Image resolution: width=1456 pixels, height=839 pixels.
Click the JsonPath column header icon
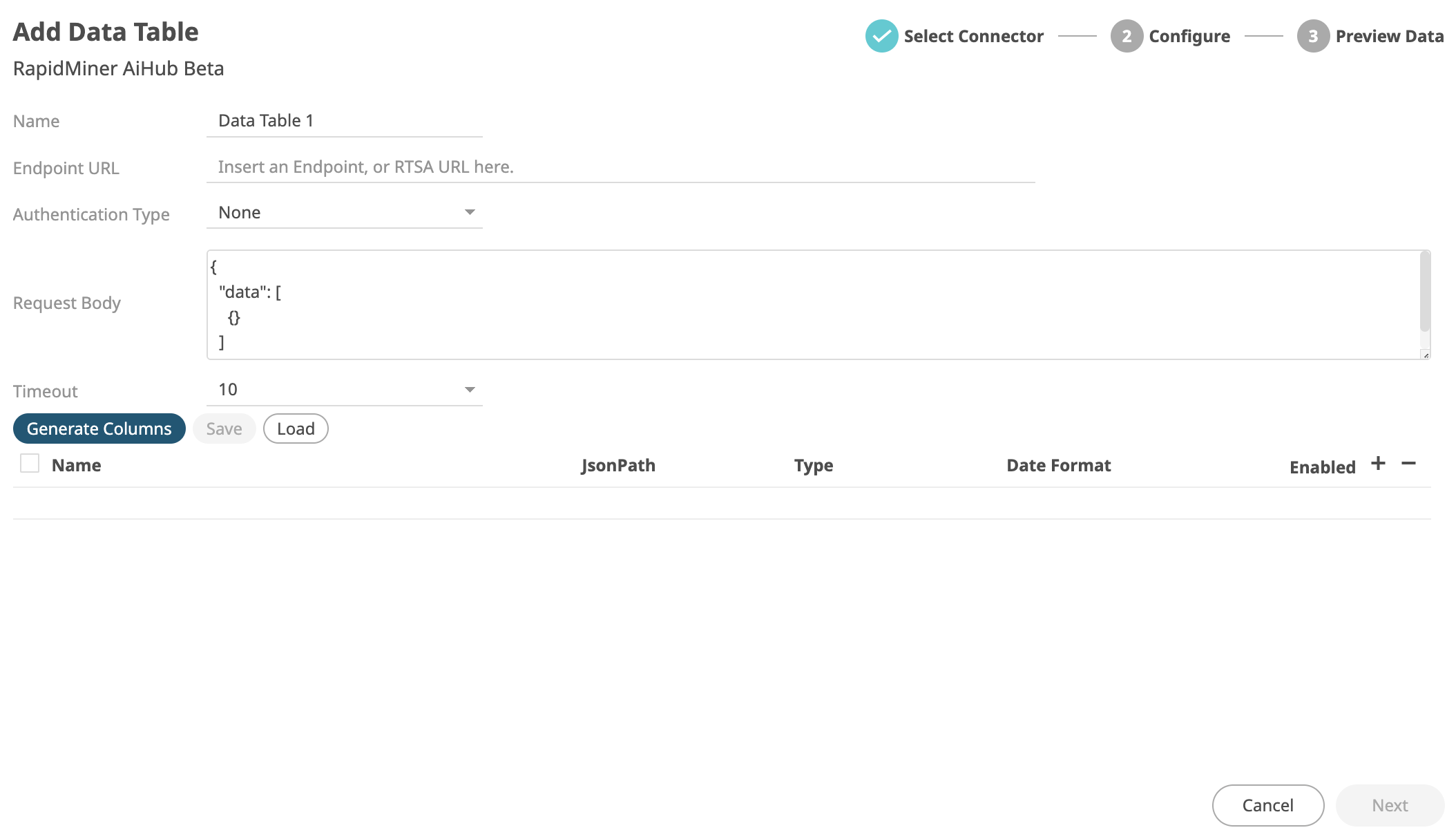coord(616,464)
